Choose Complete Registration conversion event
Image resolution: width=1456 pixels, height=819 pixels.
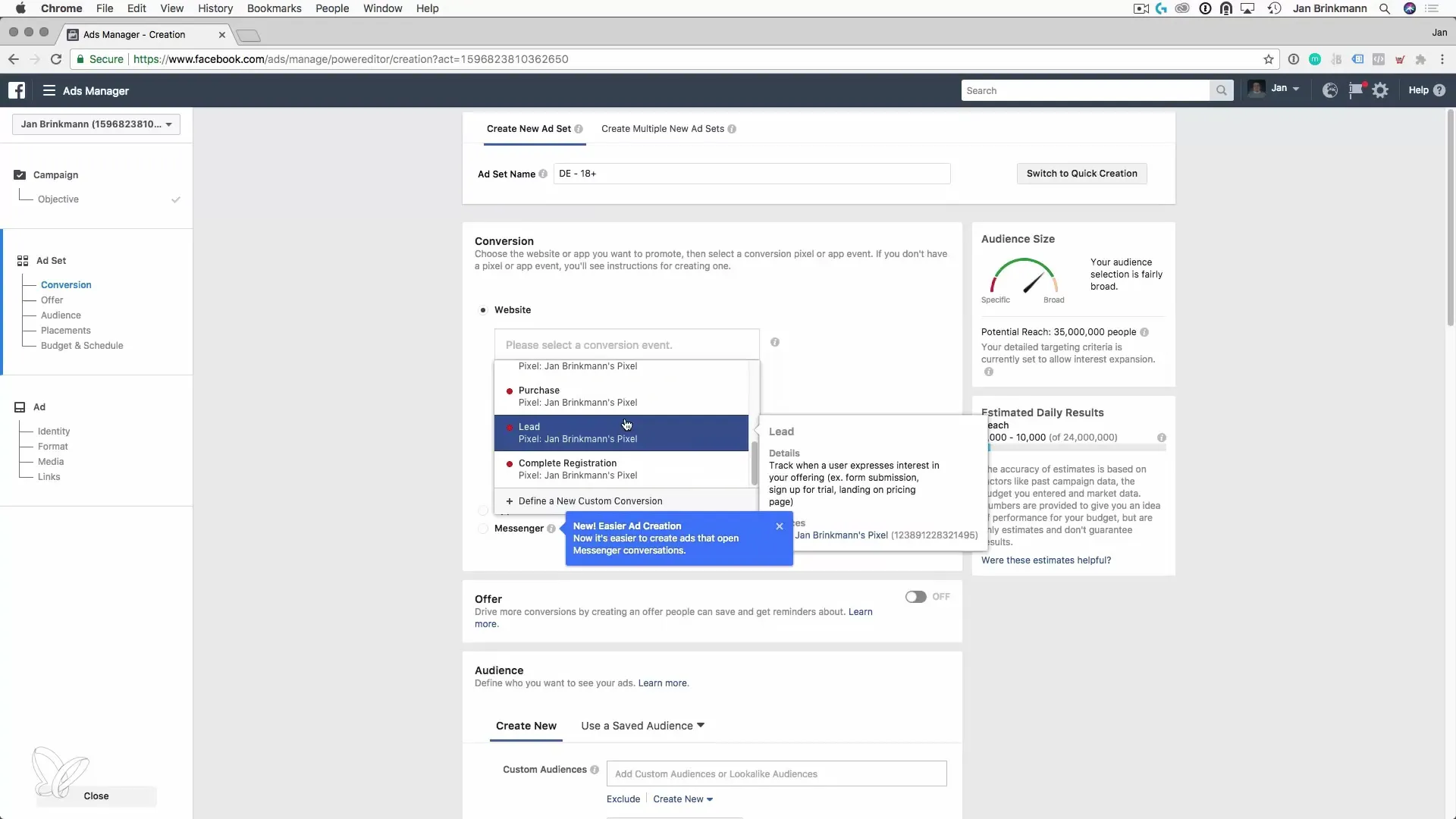click(621, 469)
